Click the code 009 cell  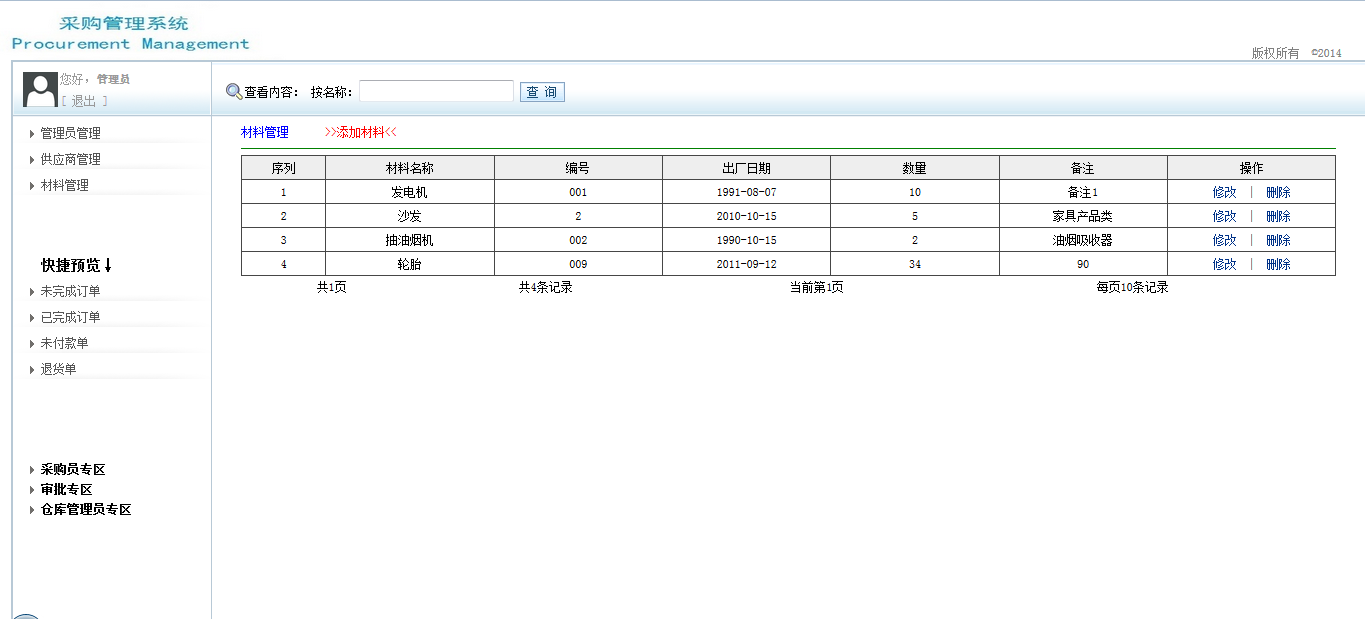pos(578,264)
